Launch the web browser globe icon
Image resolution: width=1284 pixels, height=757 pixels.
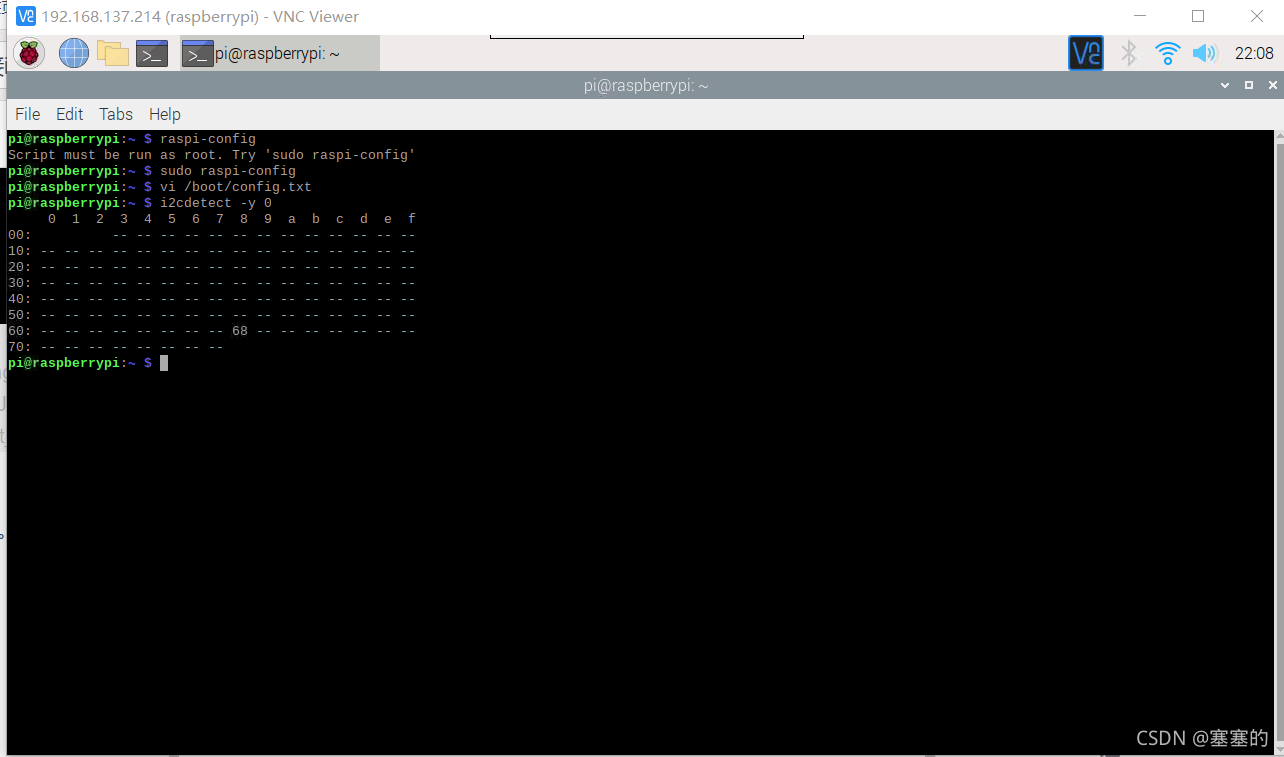tap(74, 53)
